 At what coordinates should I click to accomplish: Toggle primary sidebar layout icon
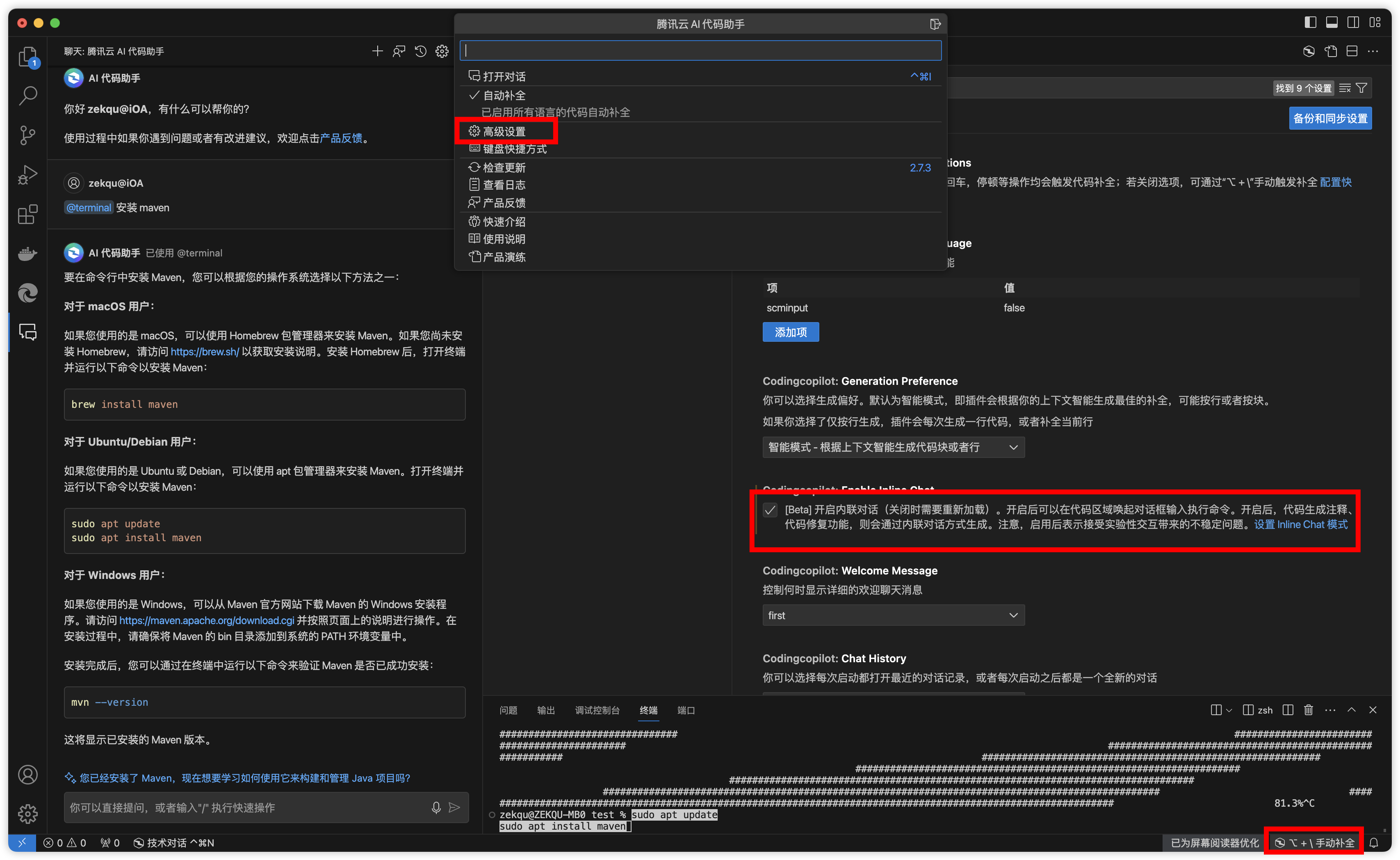click(x=1310, y=22)
